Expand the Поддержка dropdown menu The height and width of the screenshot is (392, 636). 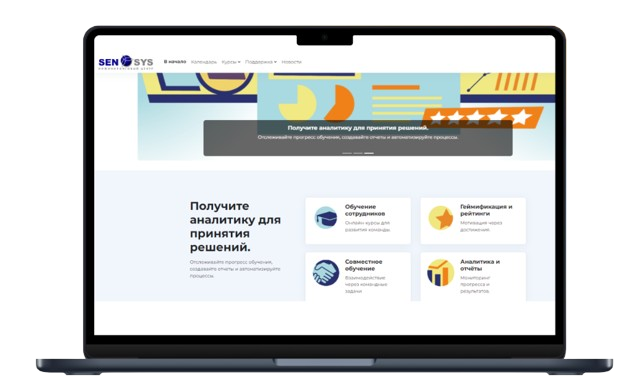tap(261, 62)
